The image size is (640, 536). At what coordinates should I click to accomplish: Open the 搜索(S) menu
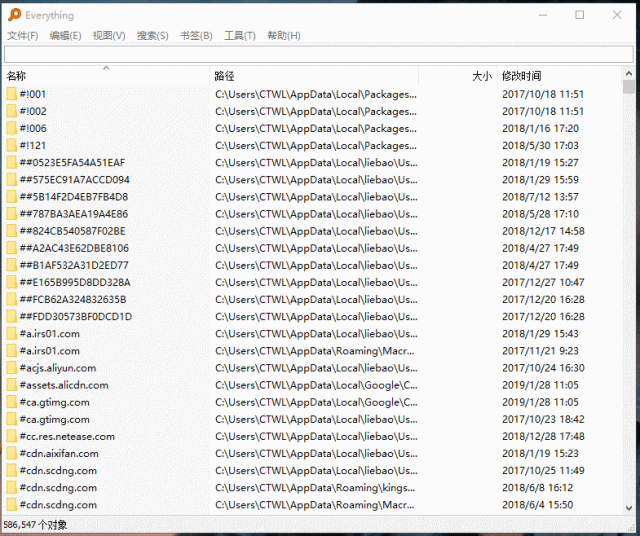tap(153, 36)
